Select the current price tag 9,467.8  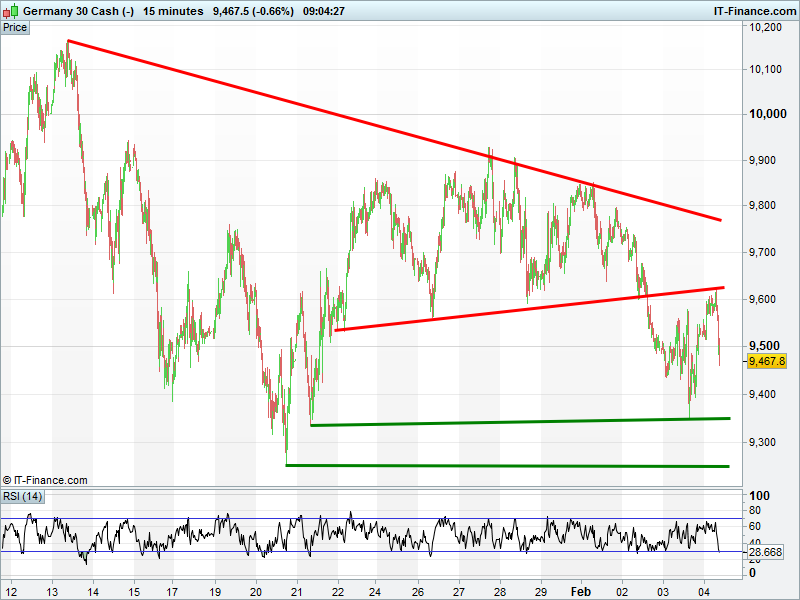click(x=767, y=362)
